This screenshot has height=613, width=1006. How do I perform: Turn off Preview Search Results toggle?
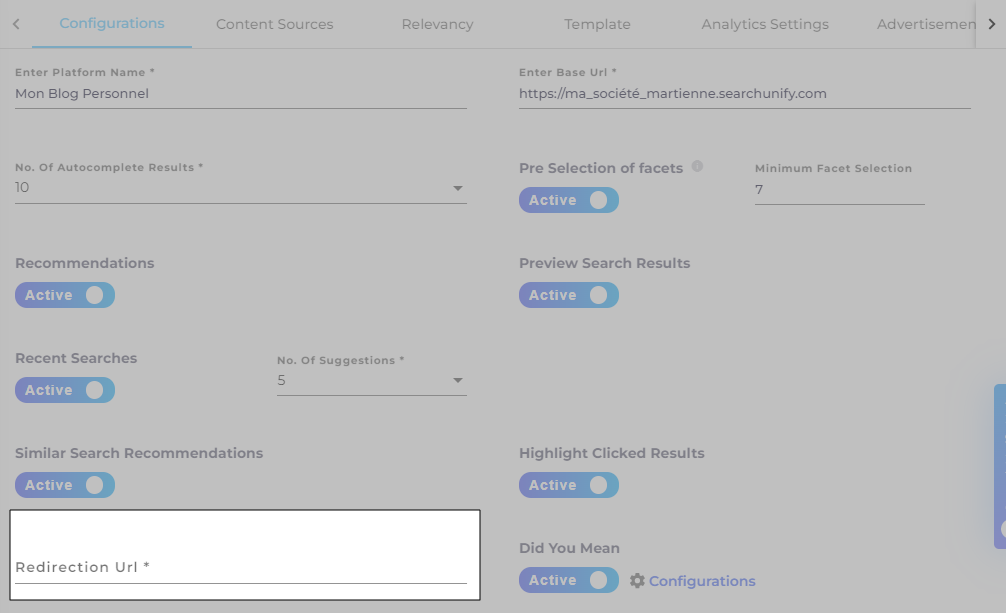(x=569, y=295)
